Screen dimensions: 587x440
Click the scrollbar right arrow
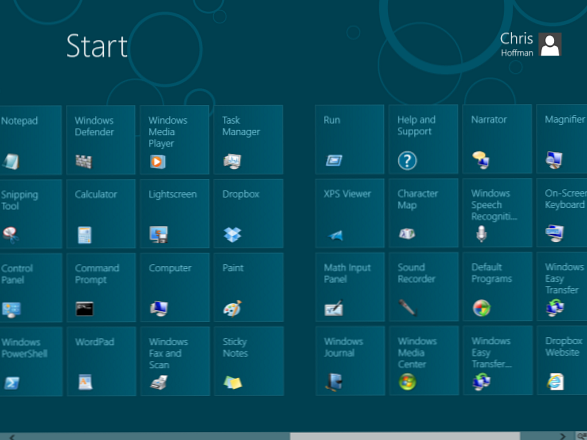click(x=562, y=436)
